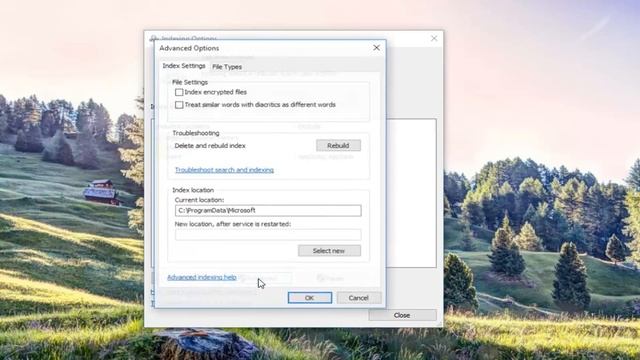Click the 'Delete and rebuild index' text
Viewport: 640px width, 360px height.
210,146
